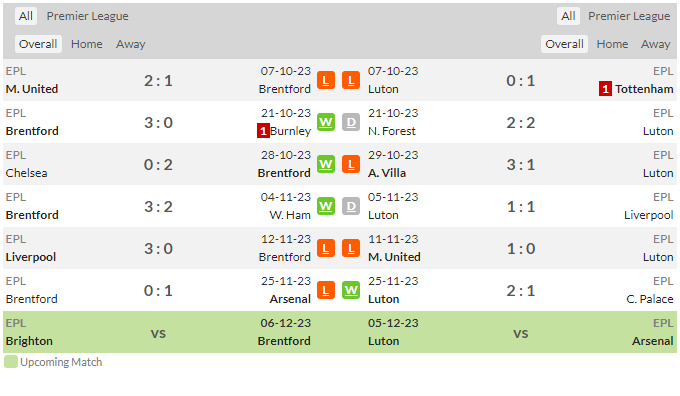Select the left-side All filter

tap(26, 16)
